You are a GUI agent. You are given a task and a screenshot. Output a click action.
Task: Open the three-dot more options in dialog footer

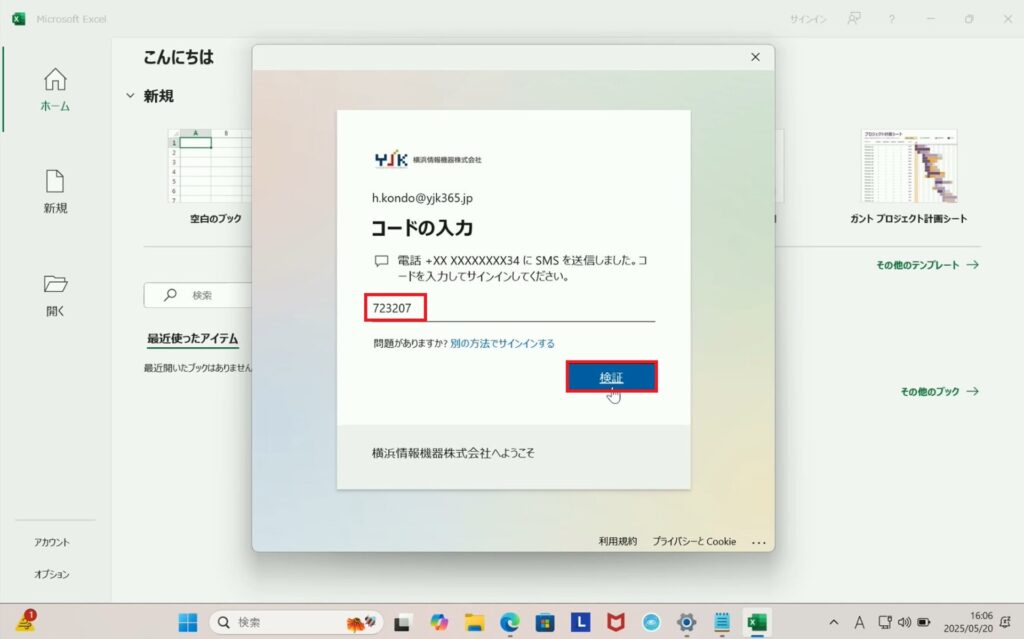(x=758, y=542)
